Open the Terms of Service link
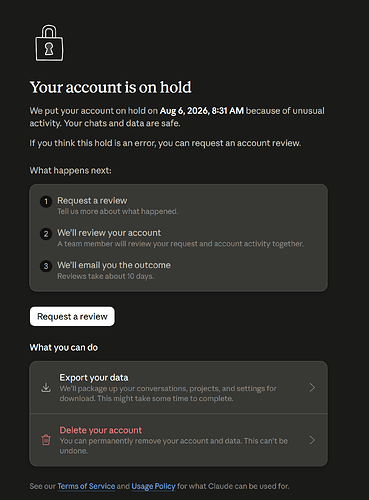Viewport: 369px width, 500px height. tap(86, 486)
